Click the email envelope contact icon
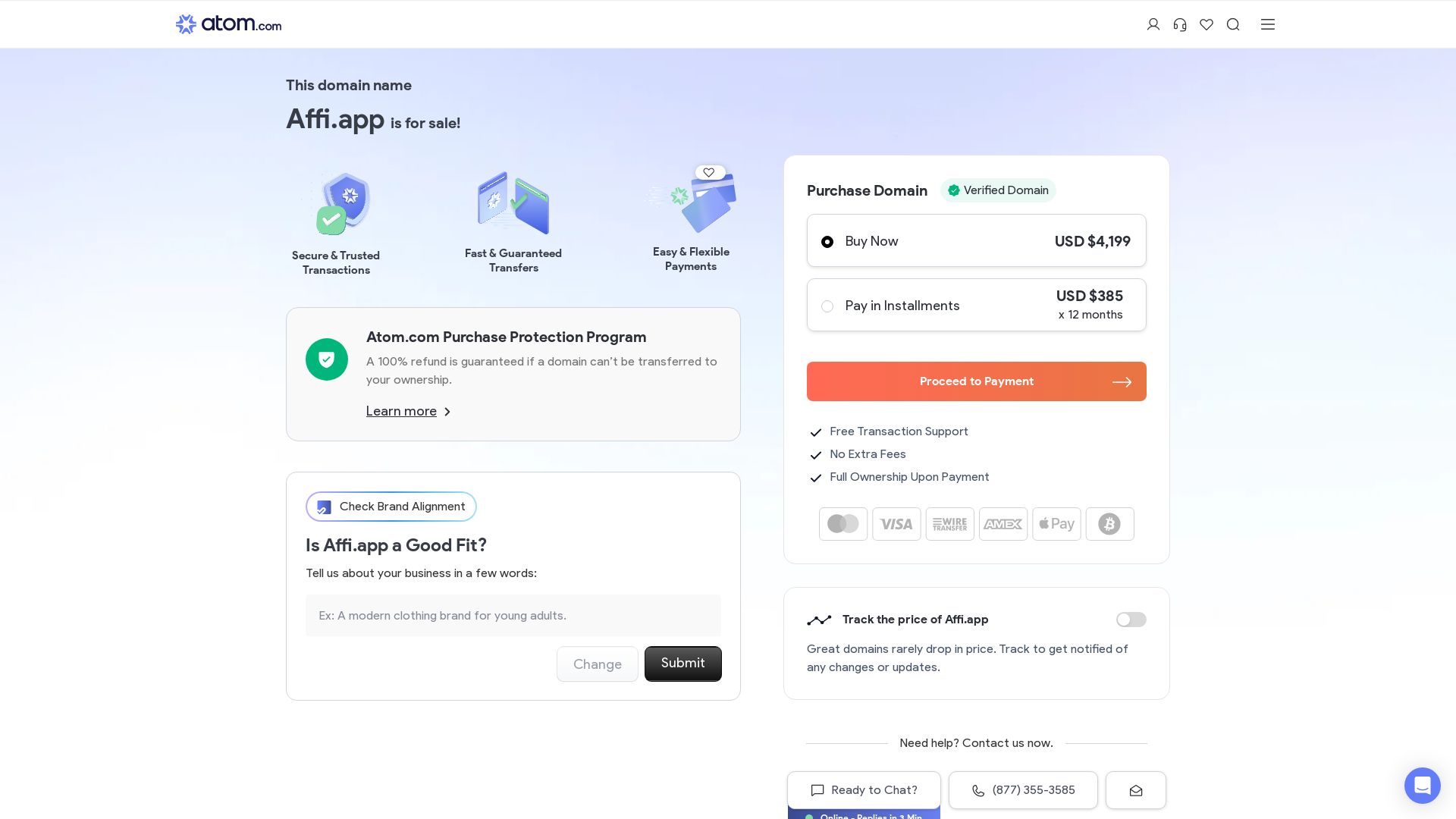The image size is (1456, 819). pyautogui.click(x=1135, y=790)
